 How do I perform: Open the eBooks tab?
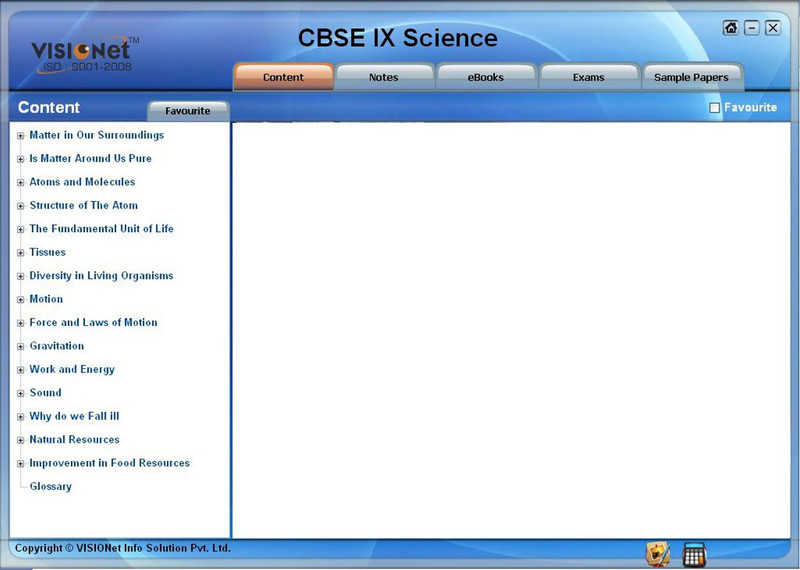pyautogui.click(x=486, y=77)
